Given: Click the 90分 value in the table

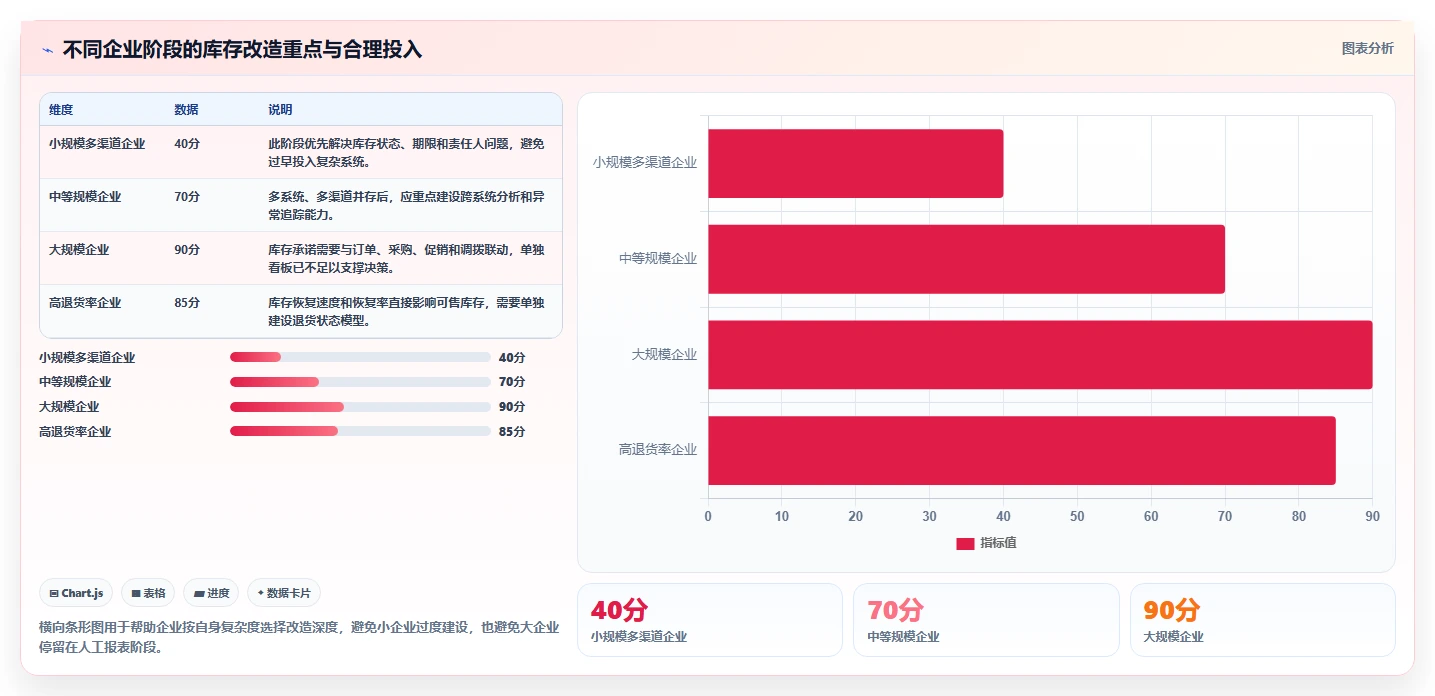Looking at the screenshot, I should click(187, 250).
